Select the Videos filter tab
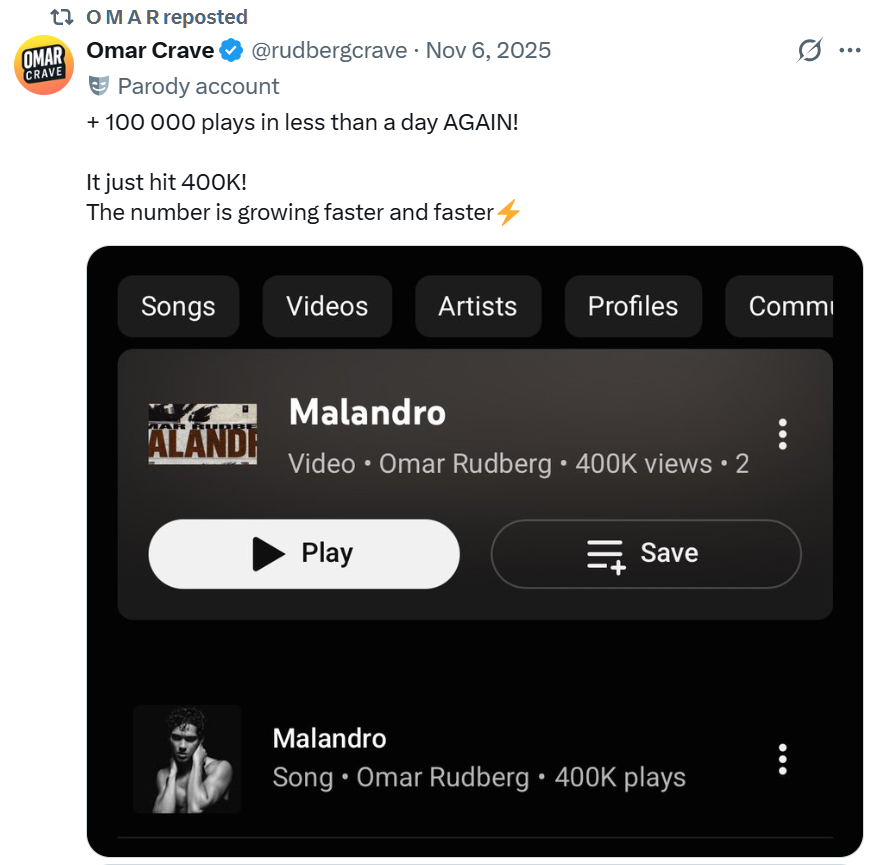Screen dimensions: 880x865 (x=327, y=306)
